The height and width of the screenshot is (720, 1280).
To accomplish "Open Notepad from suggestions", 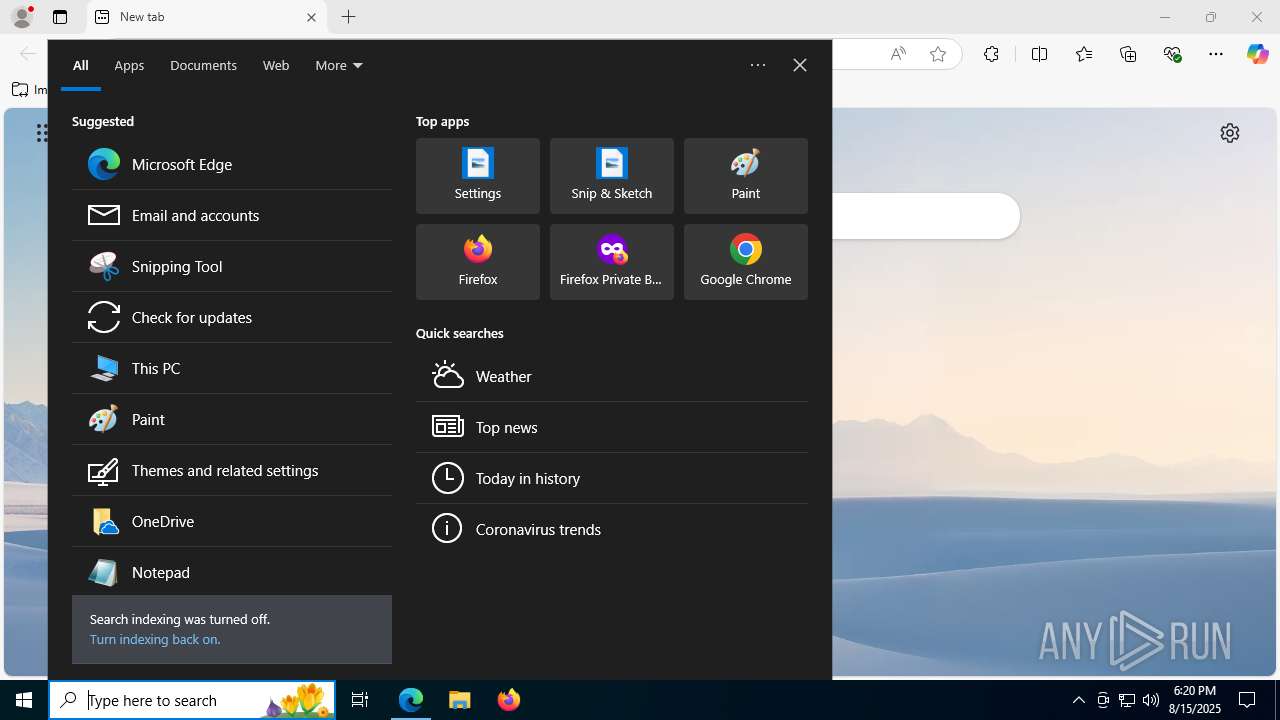I will (231, 572).
